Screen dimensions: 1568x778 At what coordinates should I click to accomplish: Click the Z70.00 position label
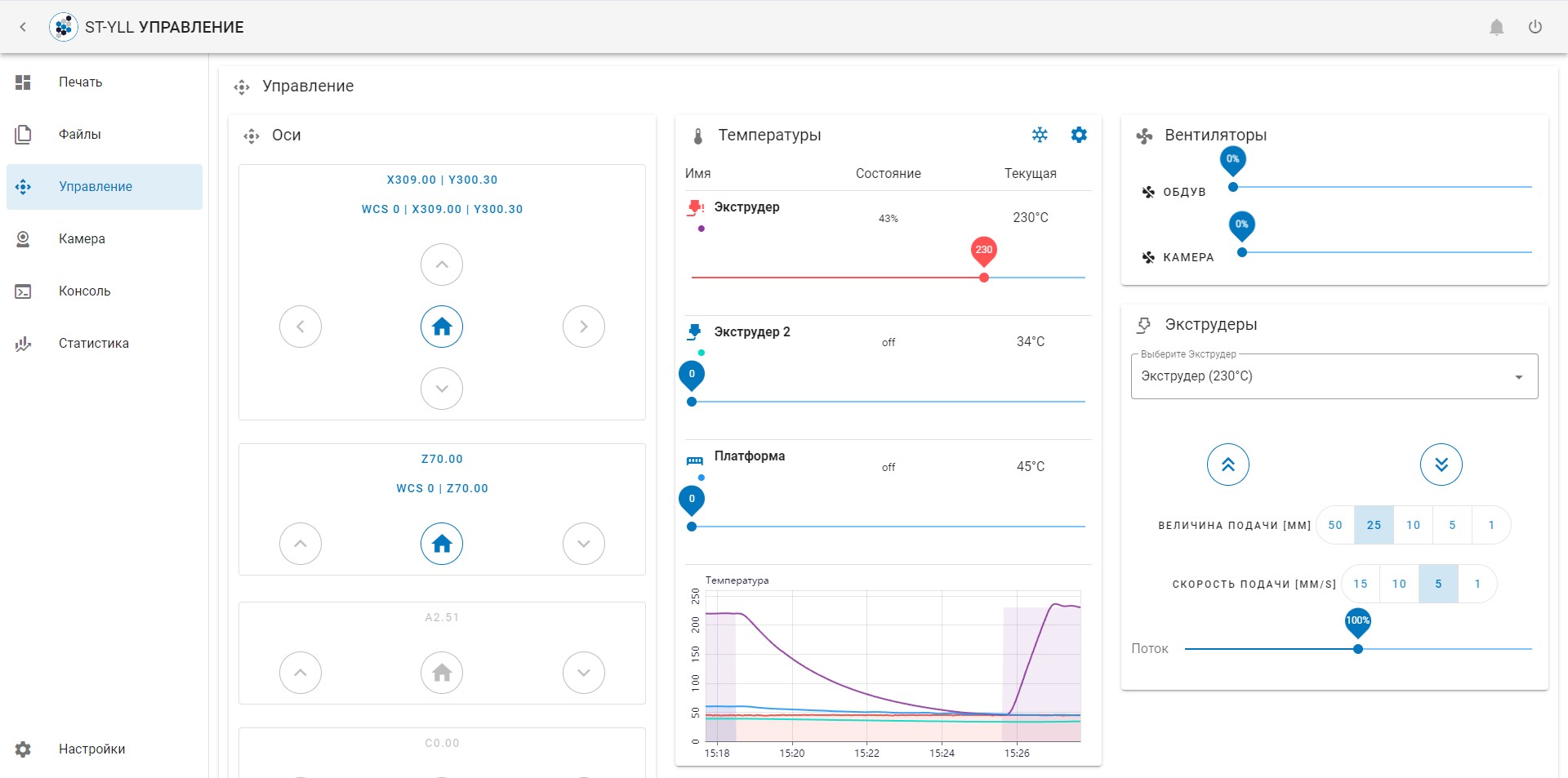(442, 459)
